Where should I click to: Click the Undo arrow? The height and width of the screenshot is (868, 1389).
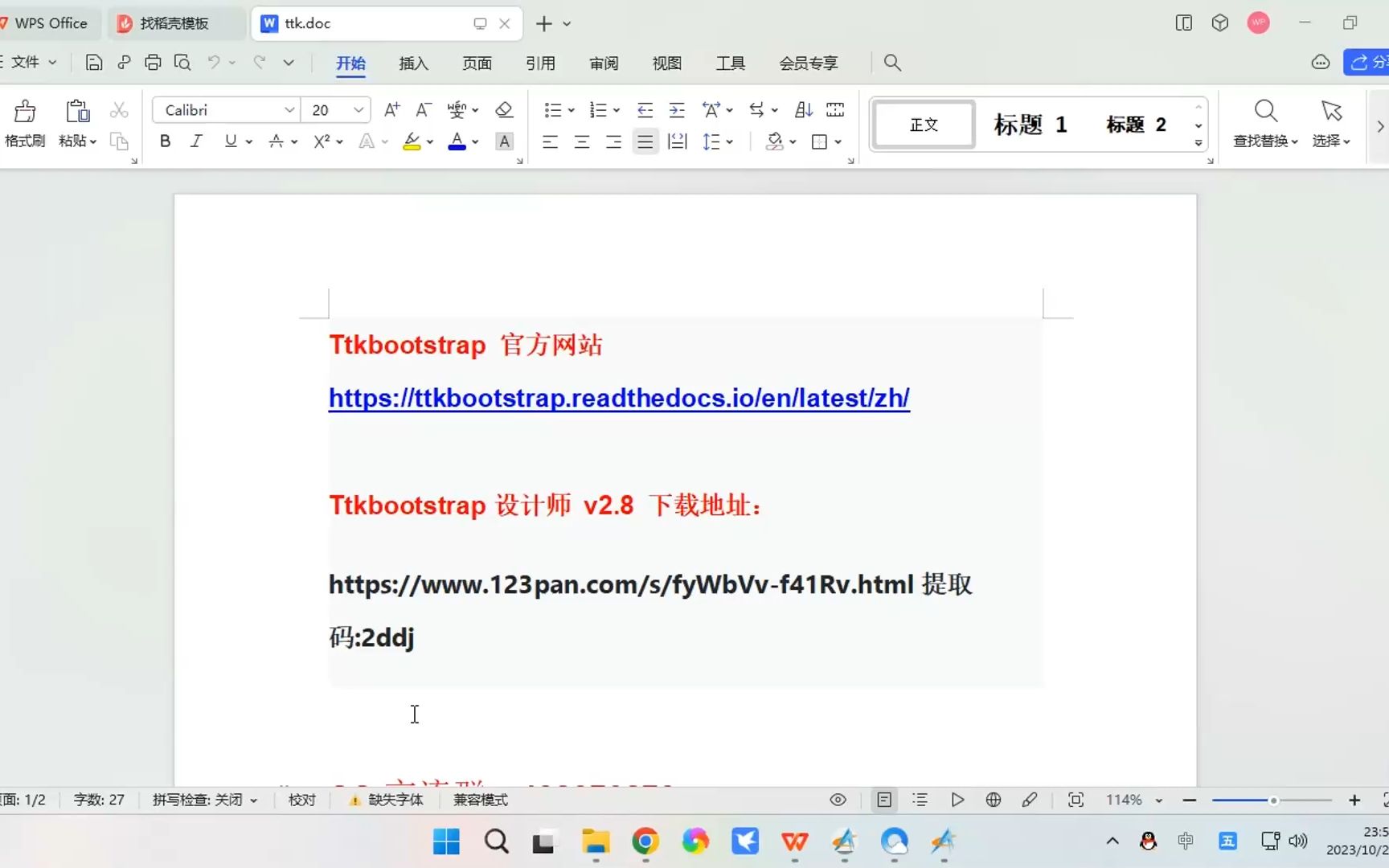pos(214,62)
